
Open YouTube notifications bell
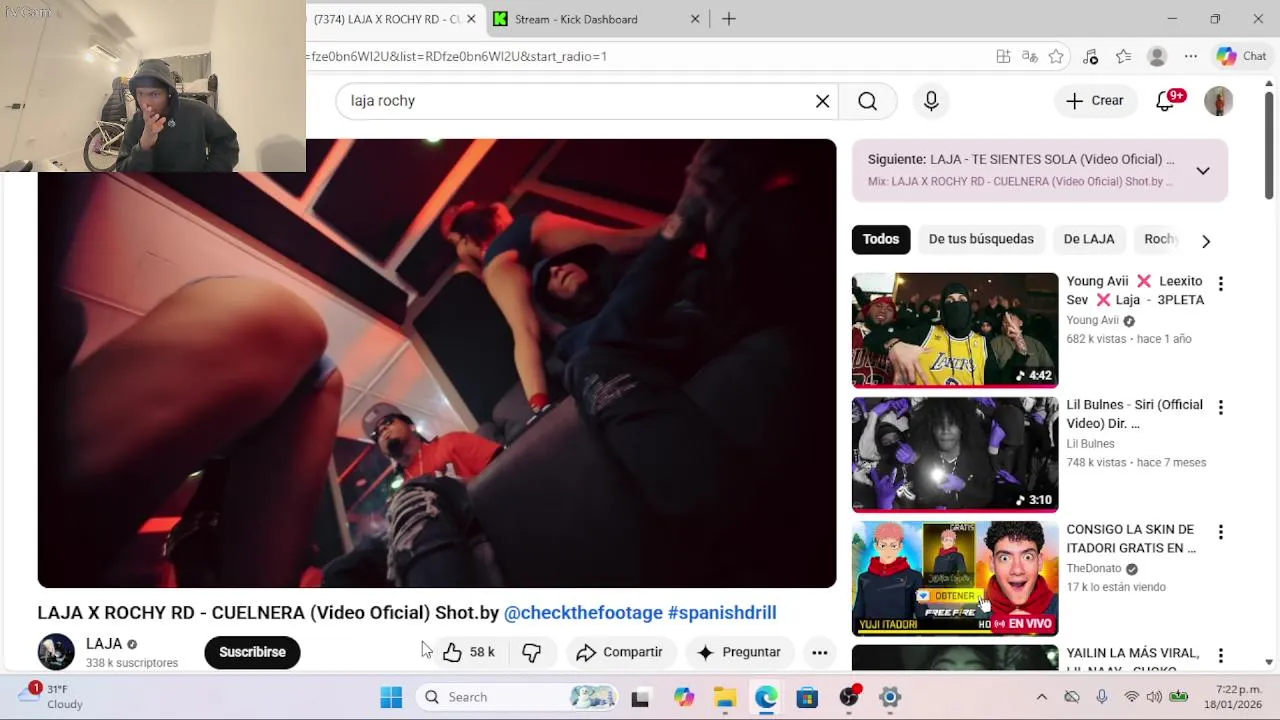1166,100
